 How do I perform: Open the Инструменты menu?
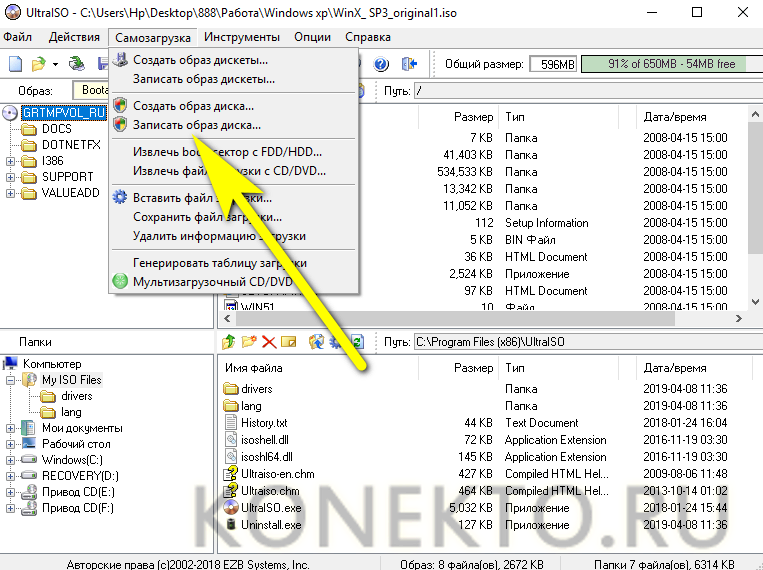[242, 37]
